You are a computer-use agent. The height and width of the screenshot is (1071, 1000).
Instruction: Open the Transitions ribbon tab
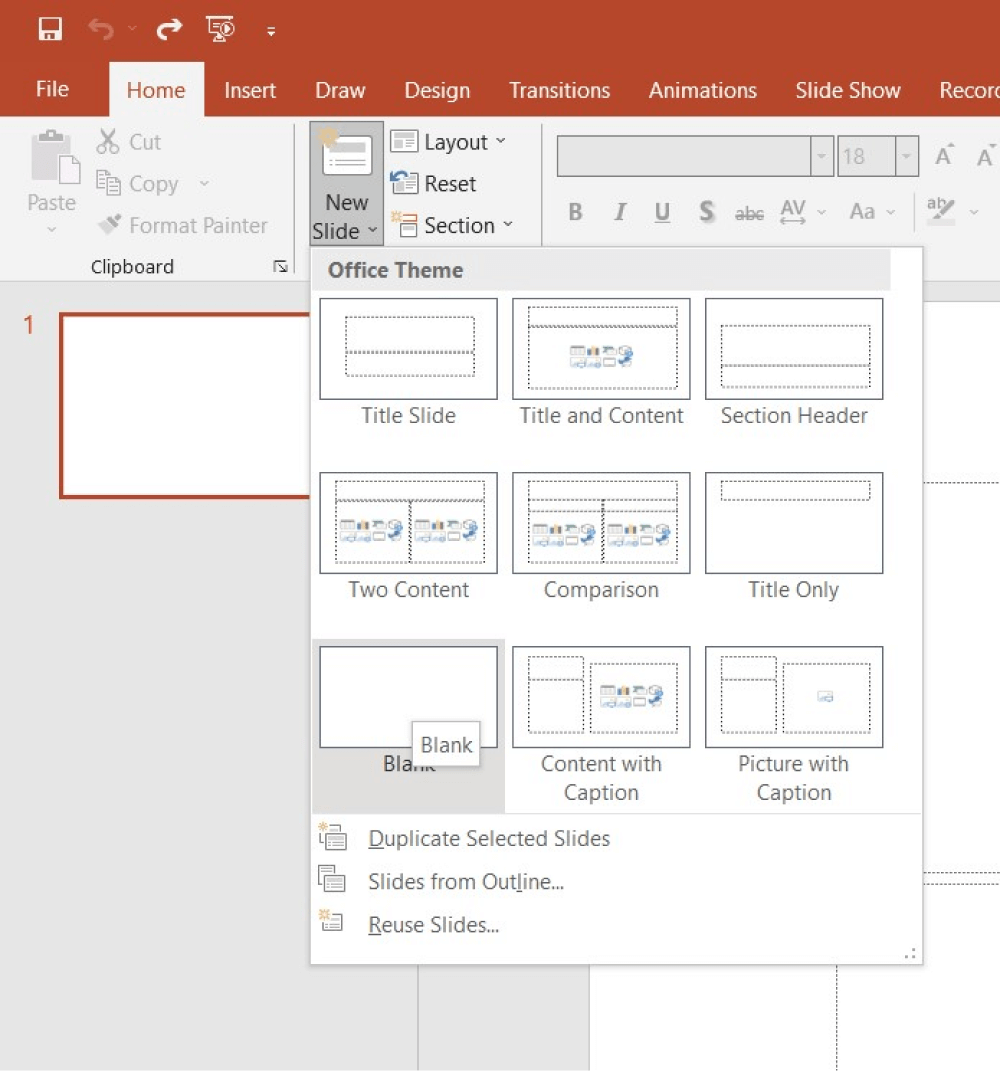pos(559,90)
